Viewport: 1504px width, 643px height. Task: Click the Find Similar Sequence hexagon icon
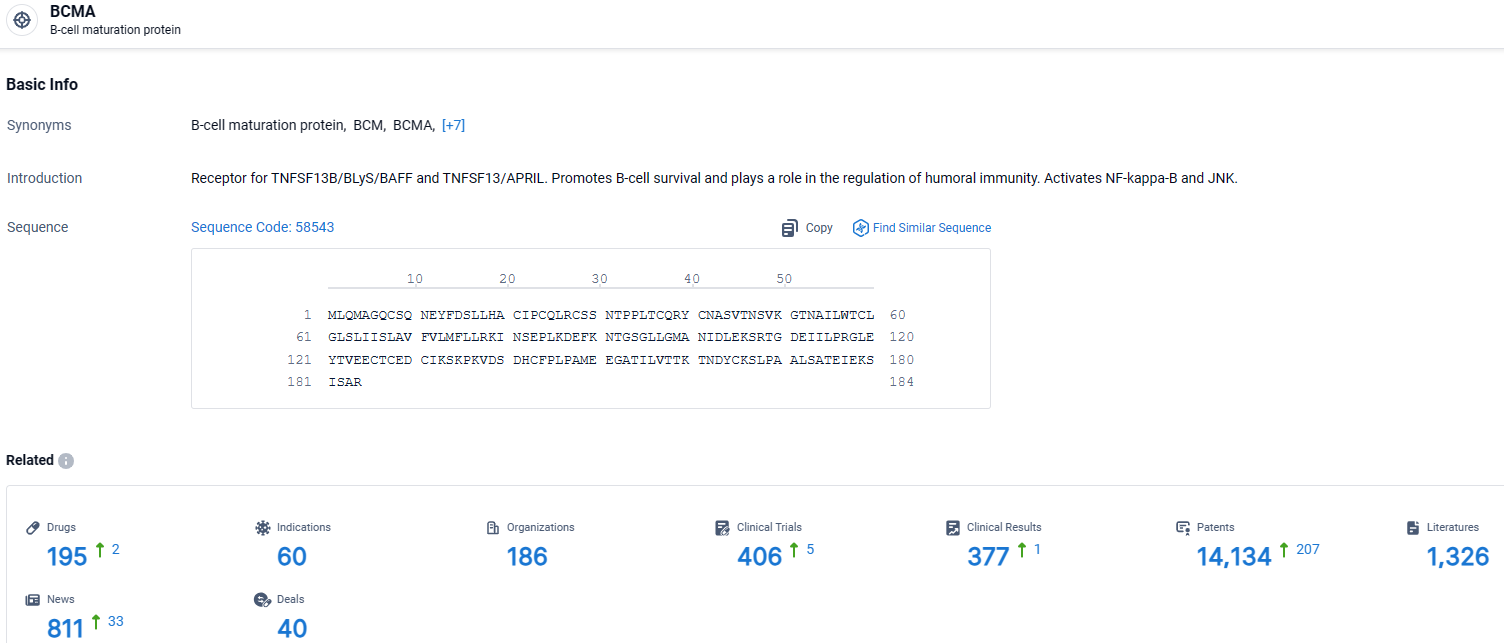coord(860,228)
